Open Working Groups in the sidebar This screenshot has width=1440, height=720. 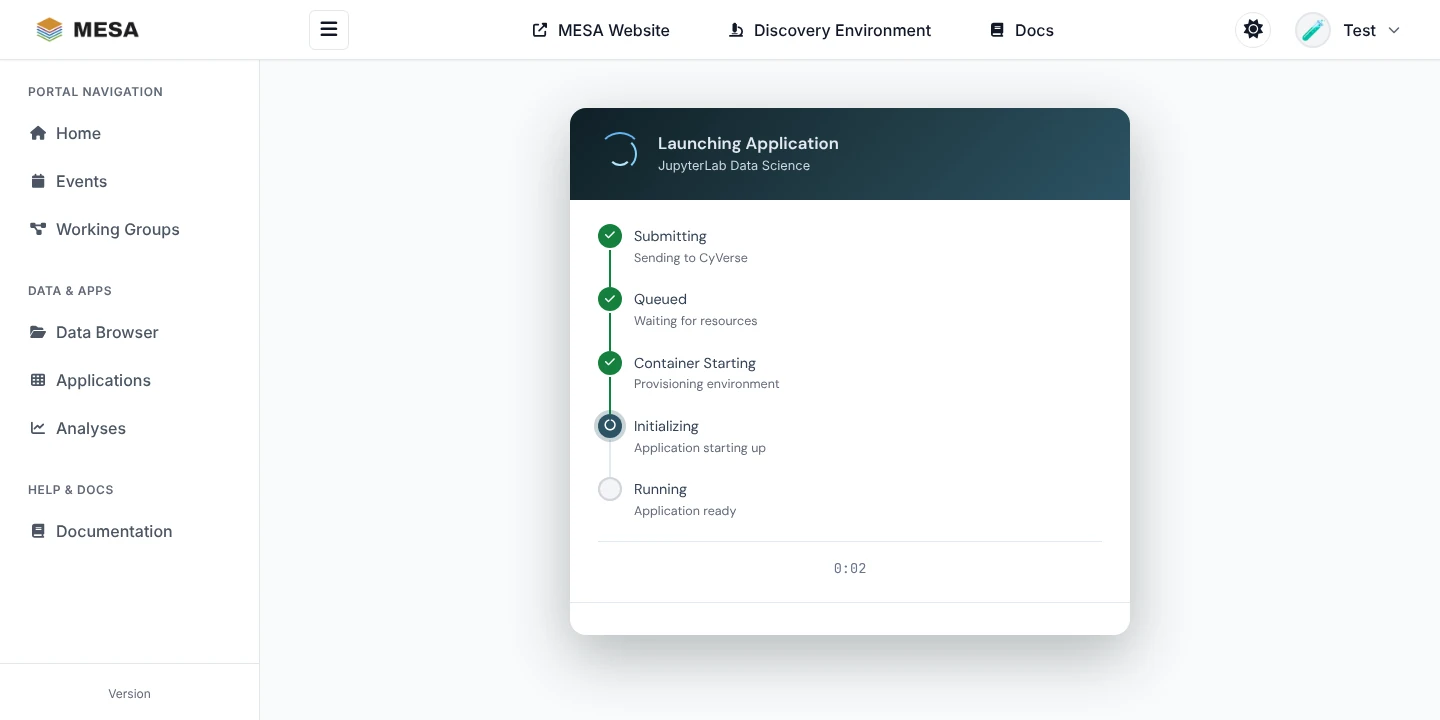(130, 229)
